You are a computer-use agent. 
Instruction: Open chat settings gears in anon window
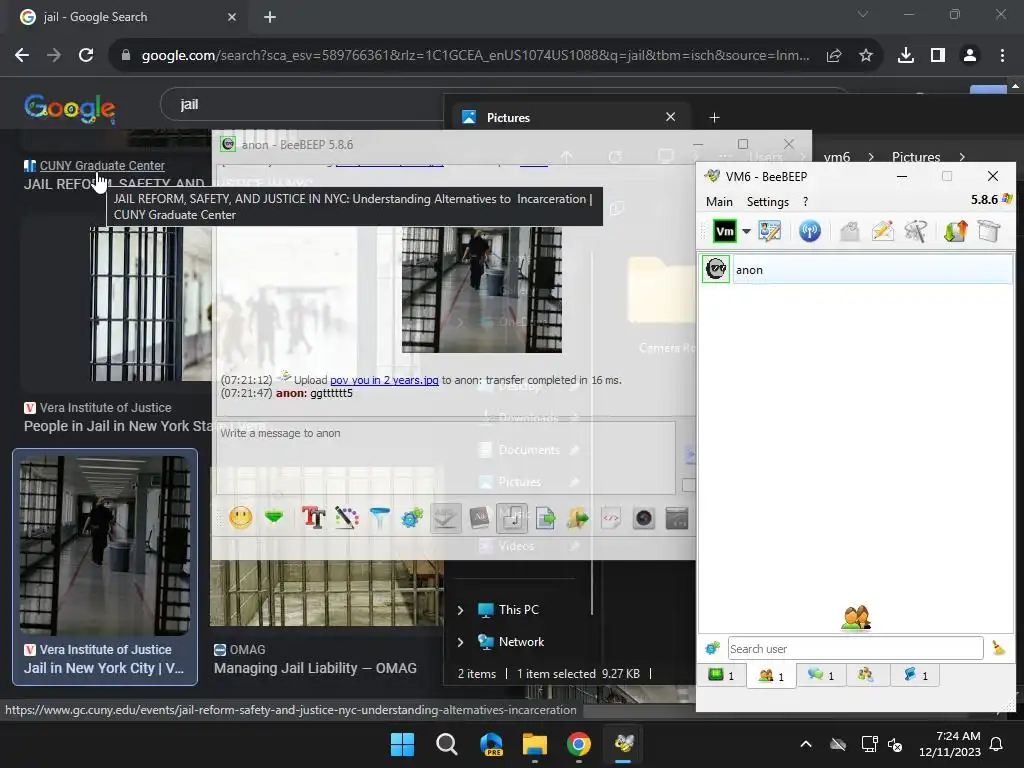(x=412, y=518)
